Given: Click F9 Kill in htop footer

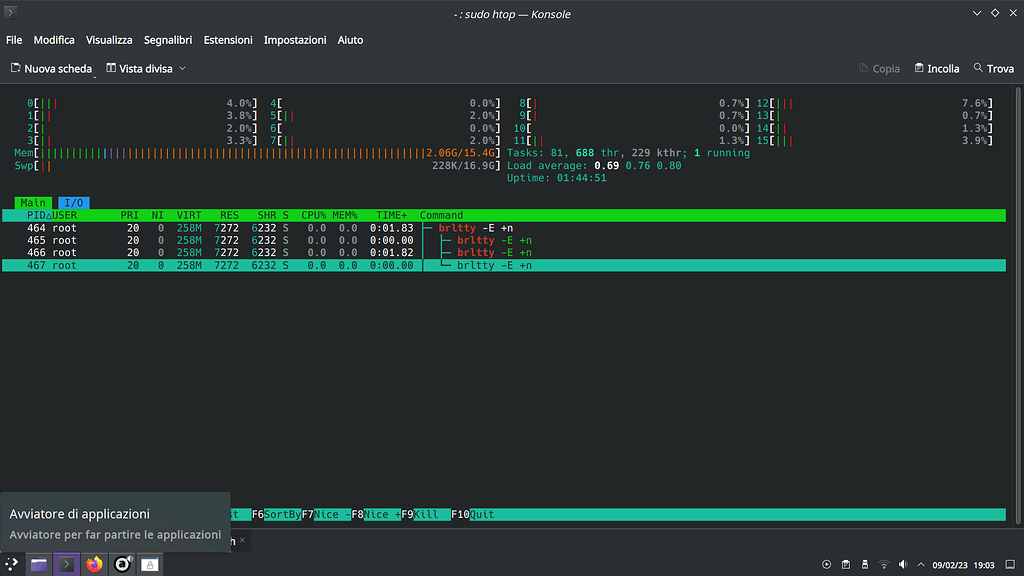Looking at the screenshot, I should coord(426,515).
